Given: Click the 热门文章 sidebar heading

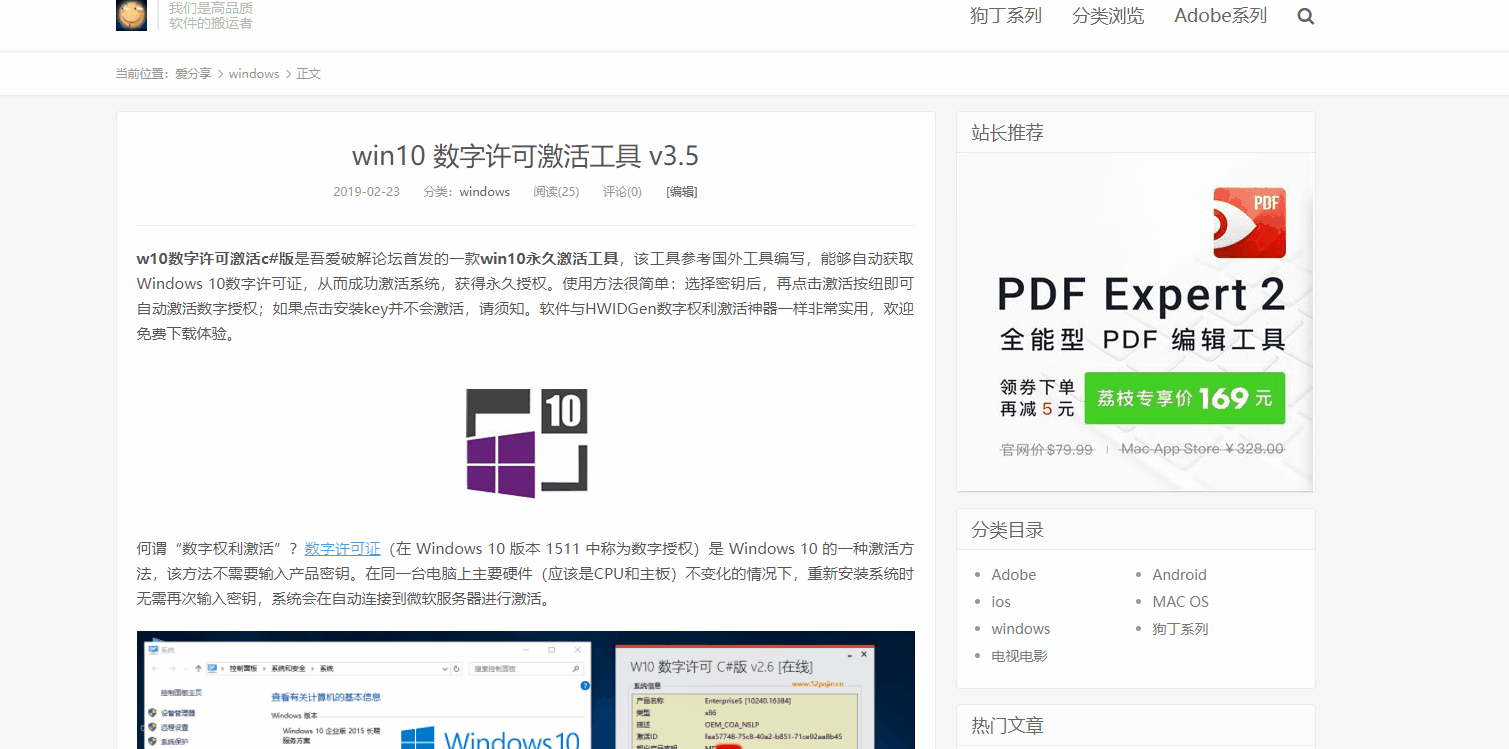Looking at the screenshot, I should 1007,725.
